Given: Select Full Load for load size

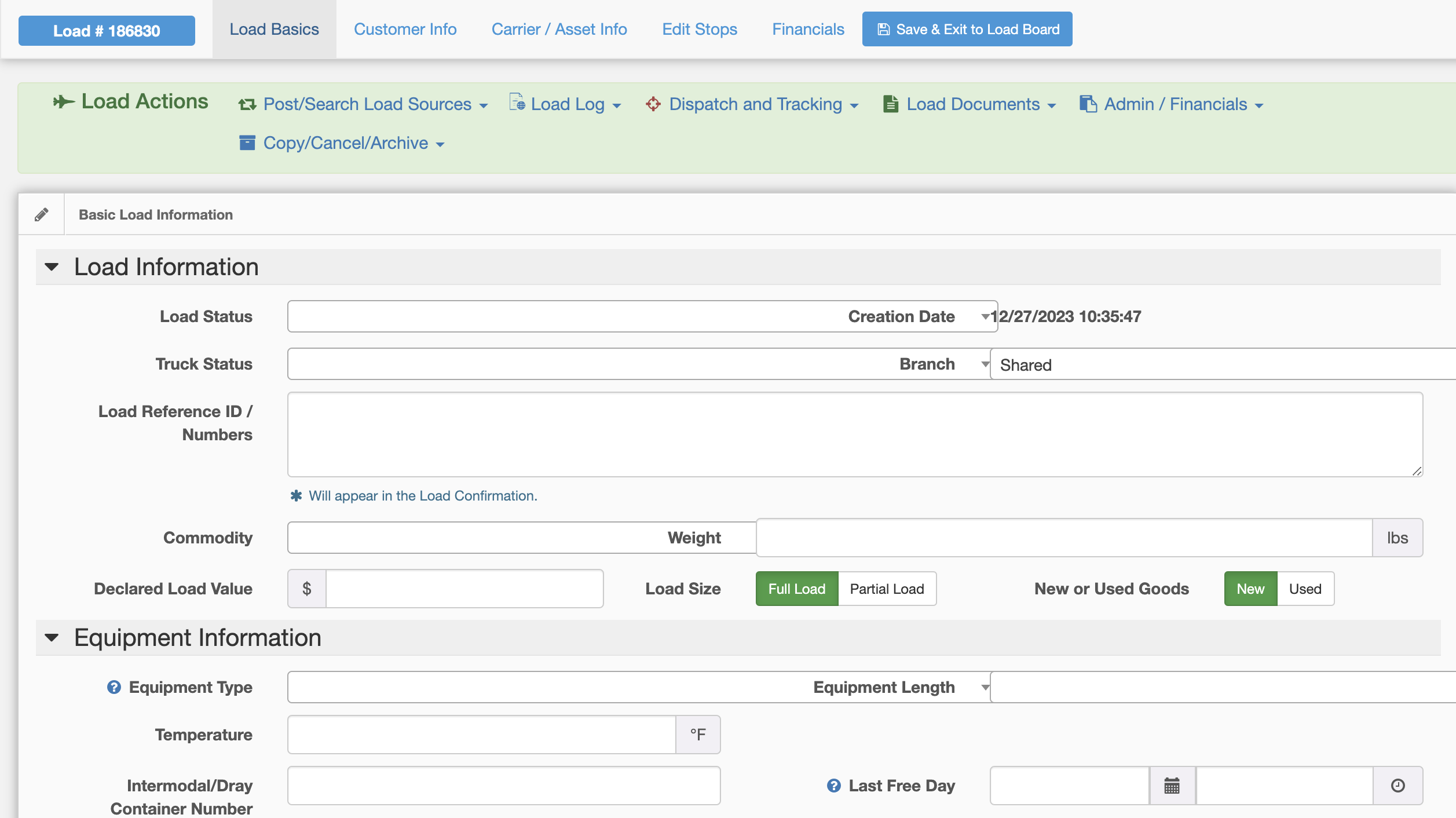Looking at the screenshot, I should pyautogui.click(x=796, y=589).
